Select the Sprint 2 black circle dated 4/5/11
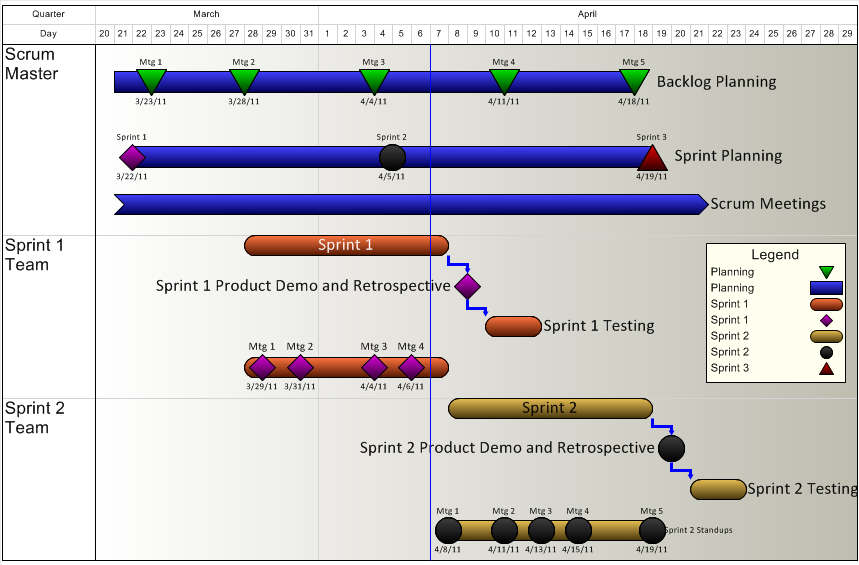This screenshot has width=859, height=565. point(393,157)
